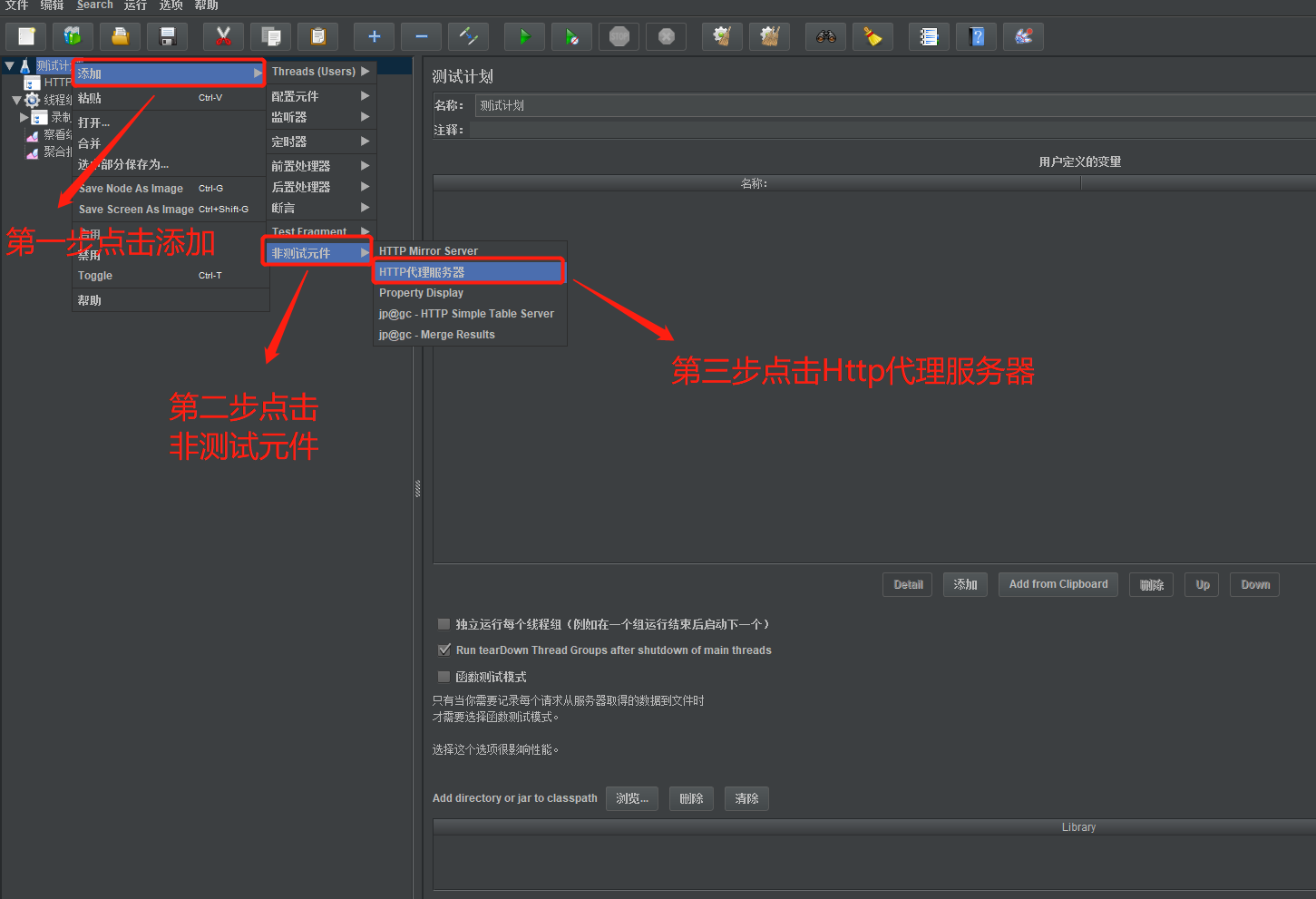Click the blue question mark Help icon
1316x899 pixels.
click(977, 36)
